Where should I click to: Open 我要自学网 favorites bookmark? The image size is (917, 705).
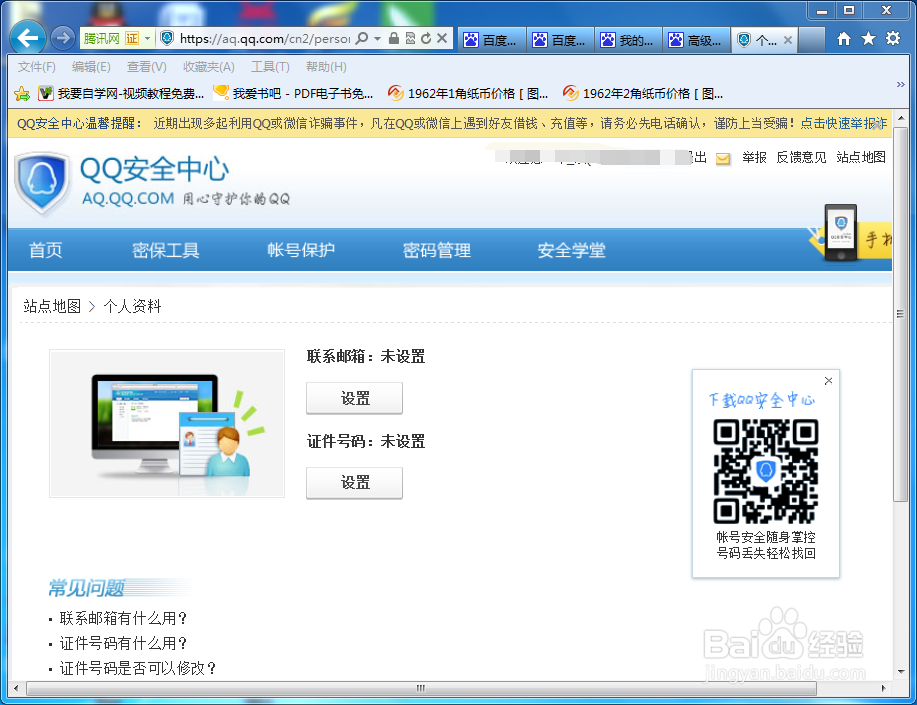(x=121, y=94)
